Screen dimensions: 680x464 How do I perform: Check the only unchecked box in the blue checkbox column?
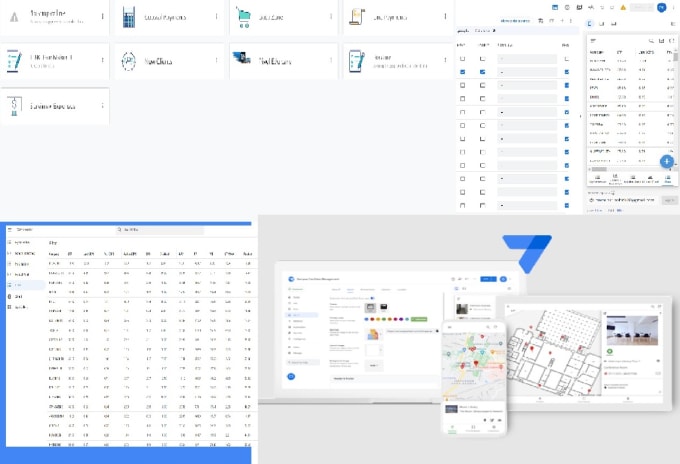click(x=566, y=59)
